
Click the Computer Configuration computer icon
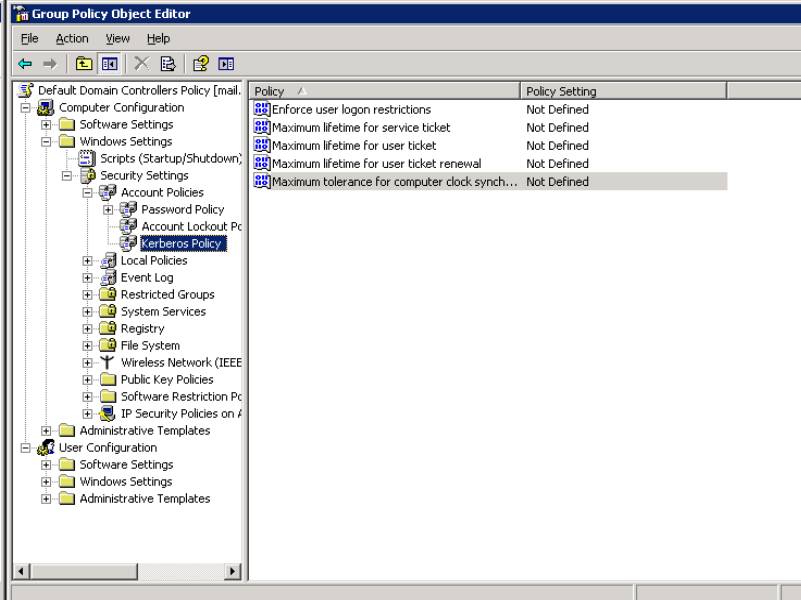(46, 107)
